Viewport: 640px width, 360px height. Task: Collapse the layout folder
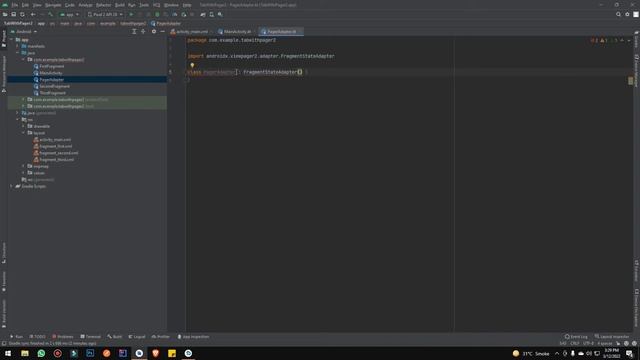[23, 133]
